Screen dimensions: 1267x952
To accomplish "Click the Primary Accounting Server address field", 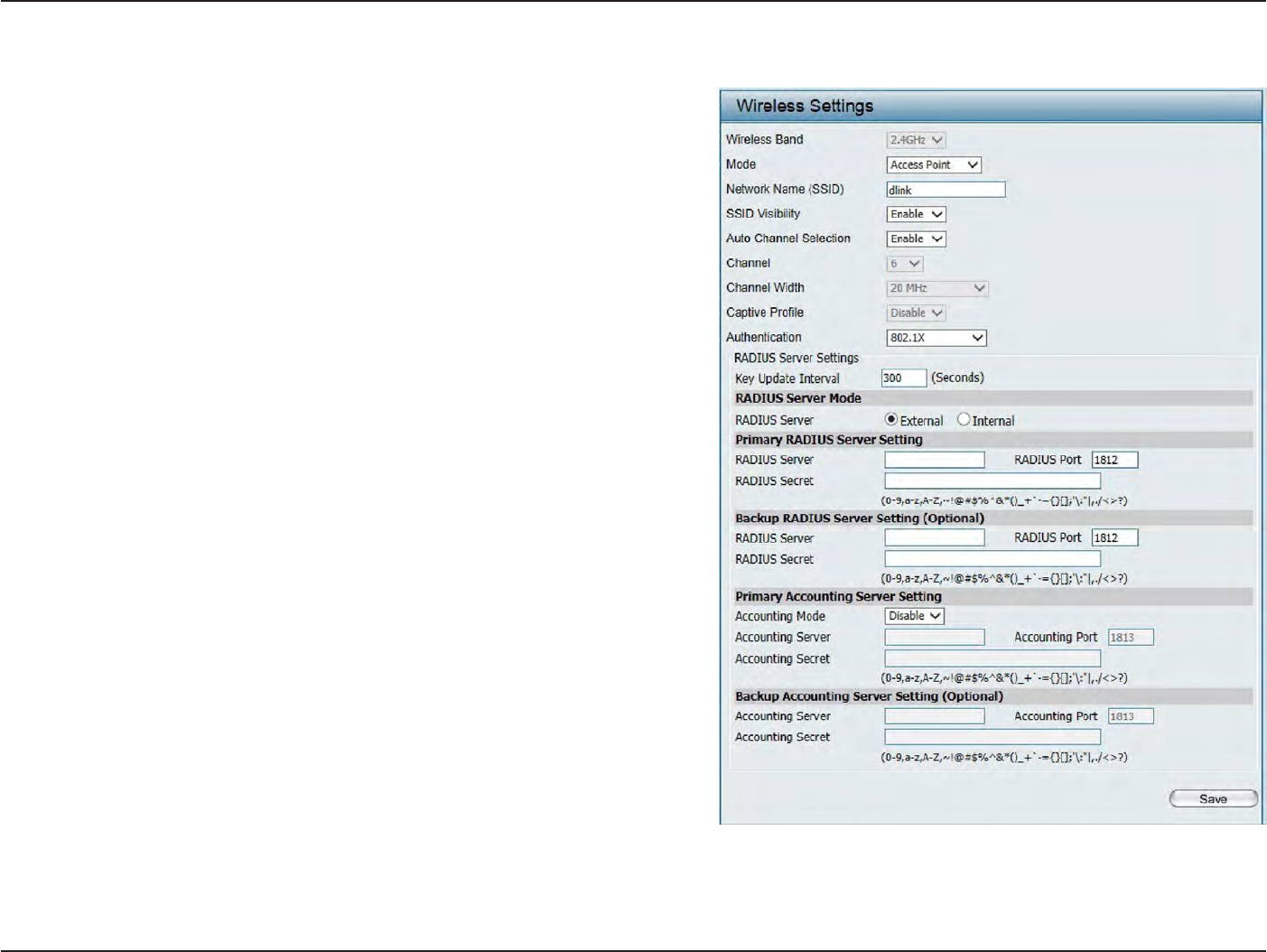I will click(x=935, y=637).
